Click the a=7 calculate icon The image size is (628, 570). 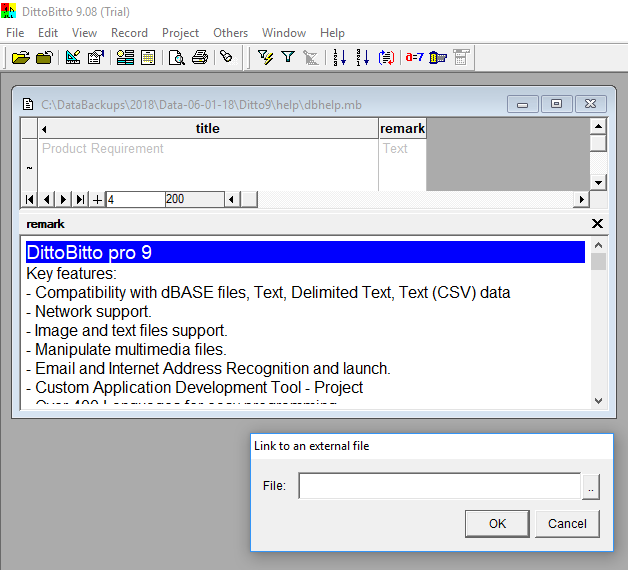414,57
